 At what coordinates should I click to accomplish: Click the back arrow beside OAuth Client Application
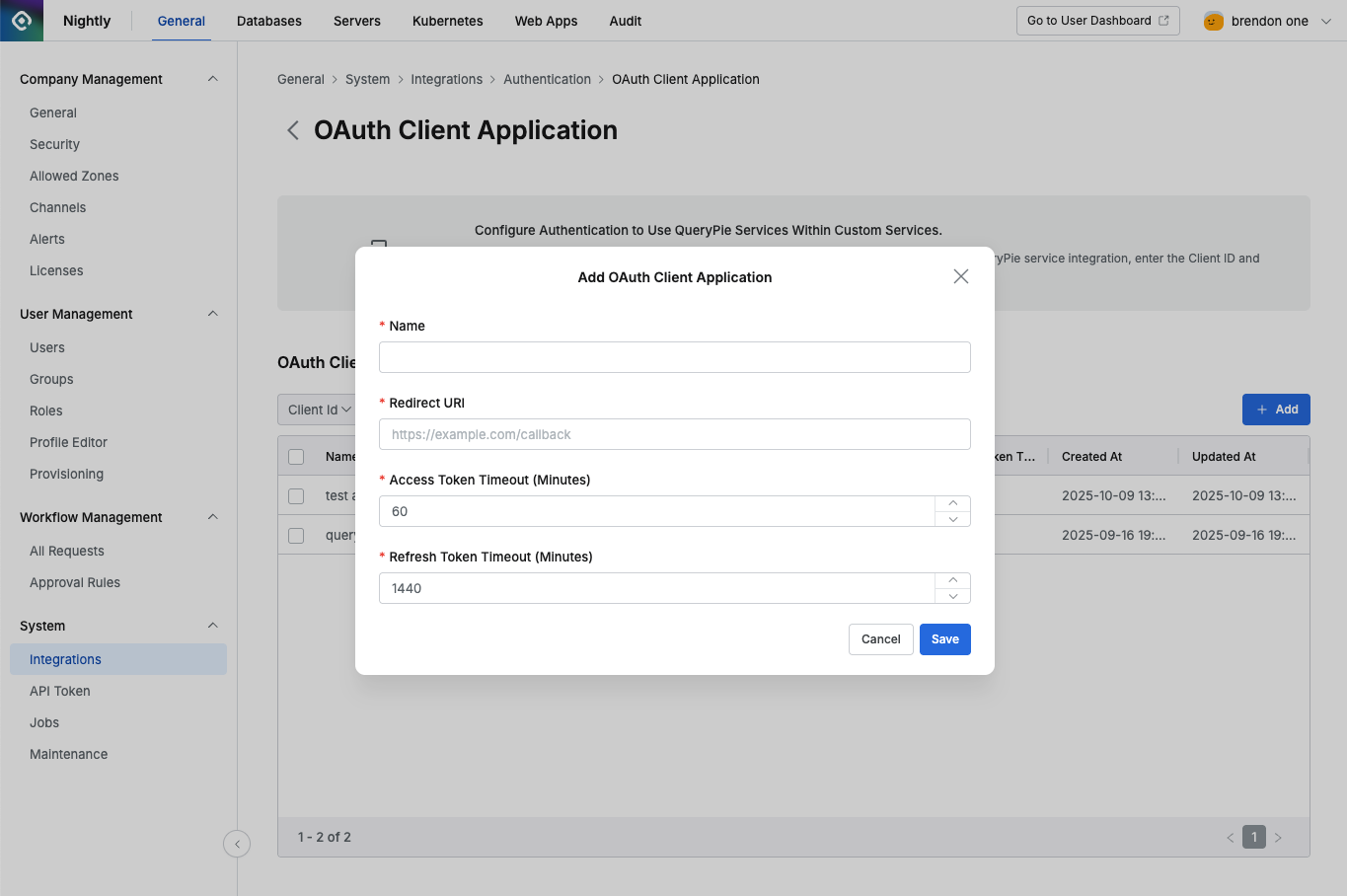pos(292,129)
